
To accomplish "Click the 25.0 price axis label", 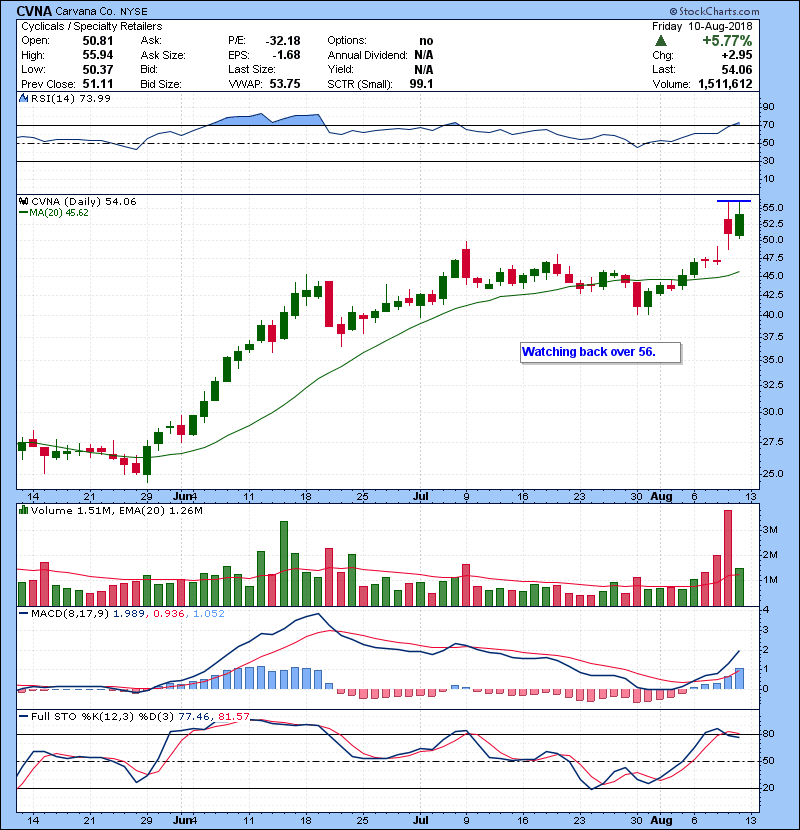I will coord(772,474).
